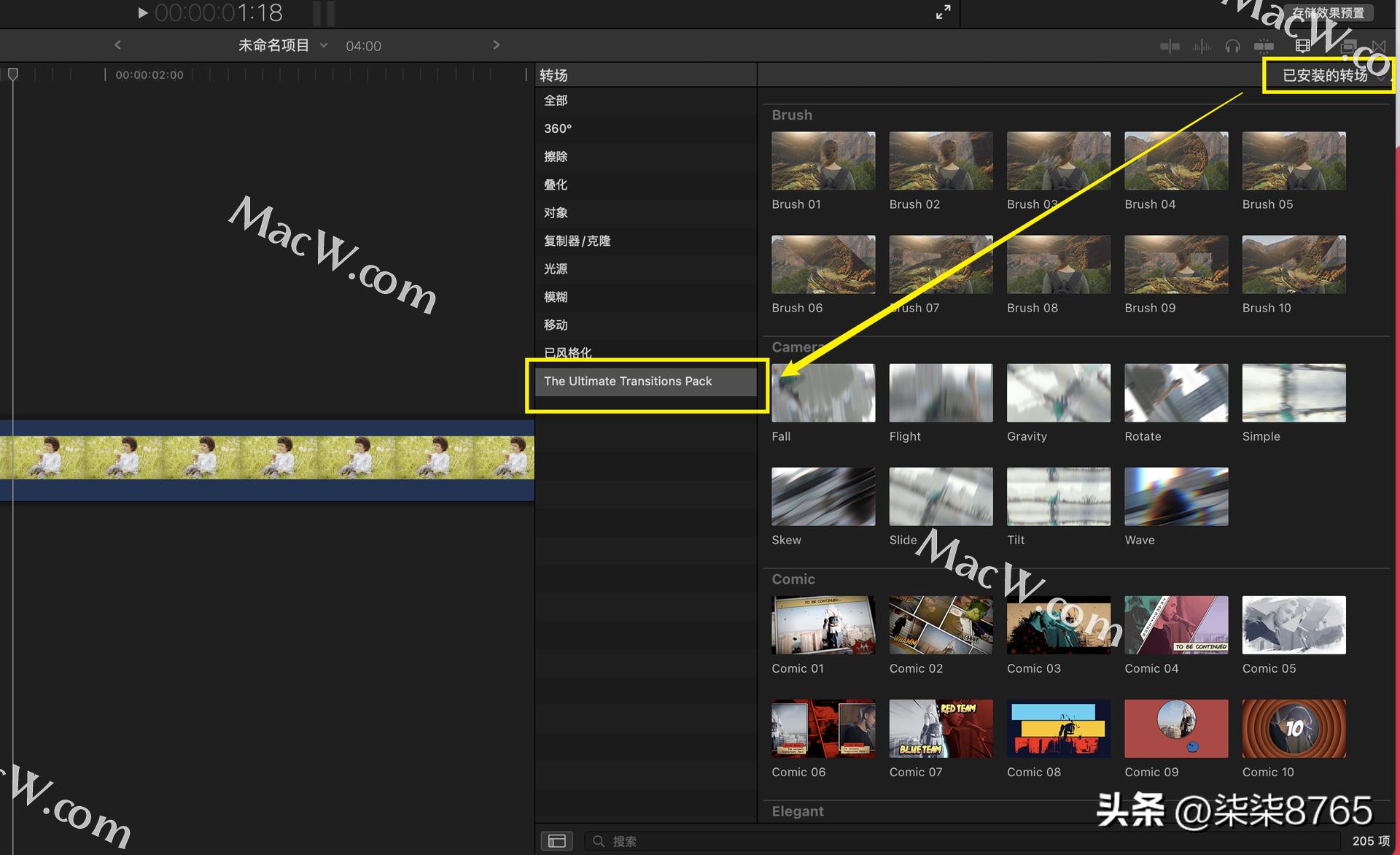Click the play triangle in the viewer
The image size is (1400, 855).
pyautogui.click(x=143, y=12)
